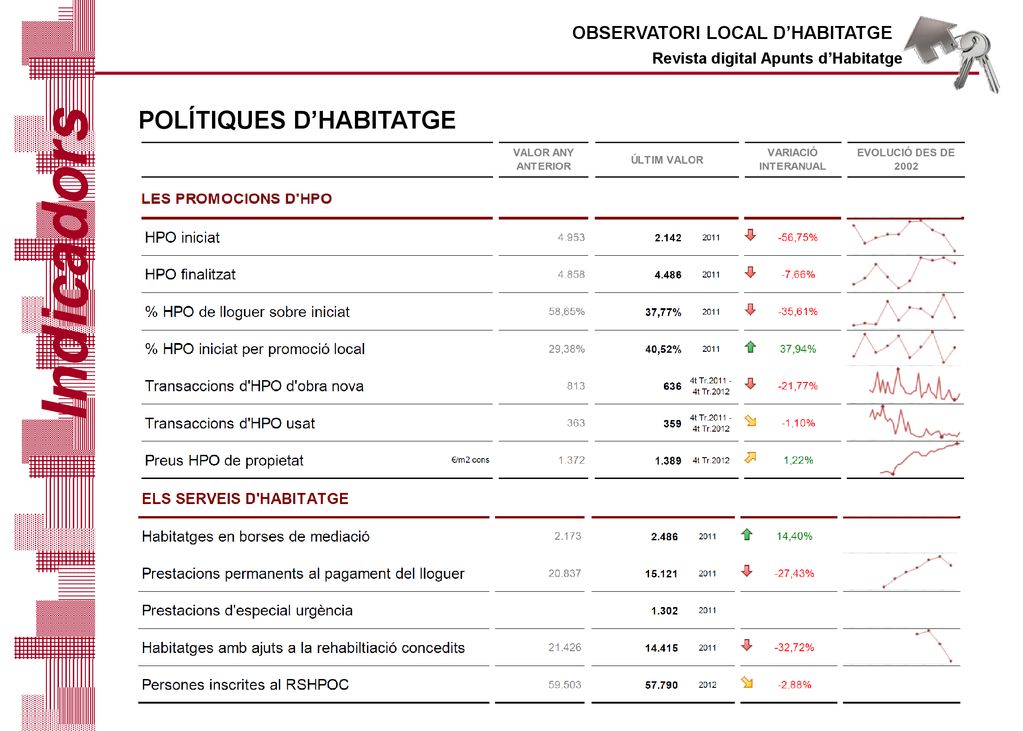
Task: Click the 'OBSERVATORI LOCAL D'HABITATGE' header
Action: 732,33
